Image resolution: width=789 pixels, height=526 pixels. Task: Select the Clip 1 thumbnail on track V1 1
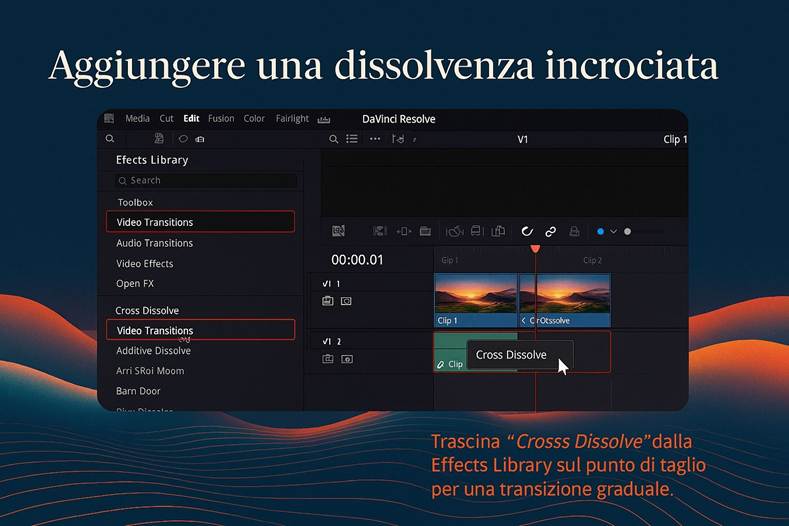point(476,300)
